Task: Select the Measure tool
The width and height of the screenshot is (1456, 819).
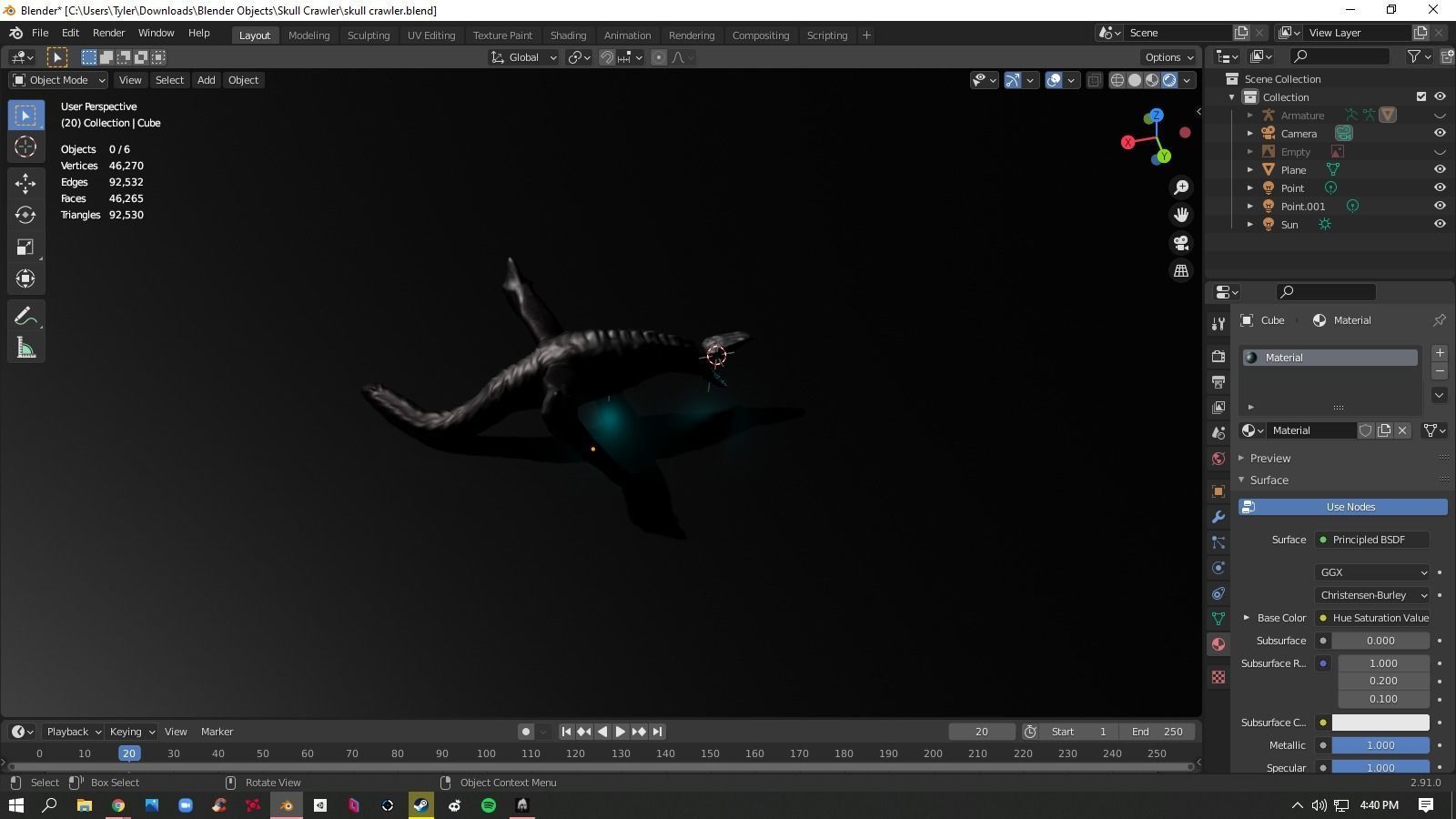Action: coord(25,347)
